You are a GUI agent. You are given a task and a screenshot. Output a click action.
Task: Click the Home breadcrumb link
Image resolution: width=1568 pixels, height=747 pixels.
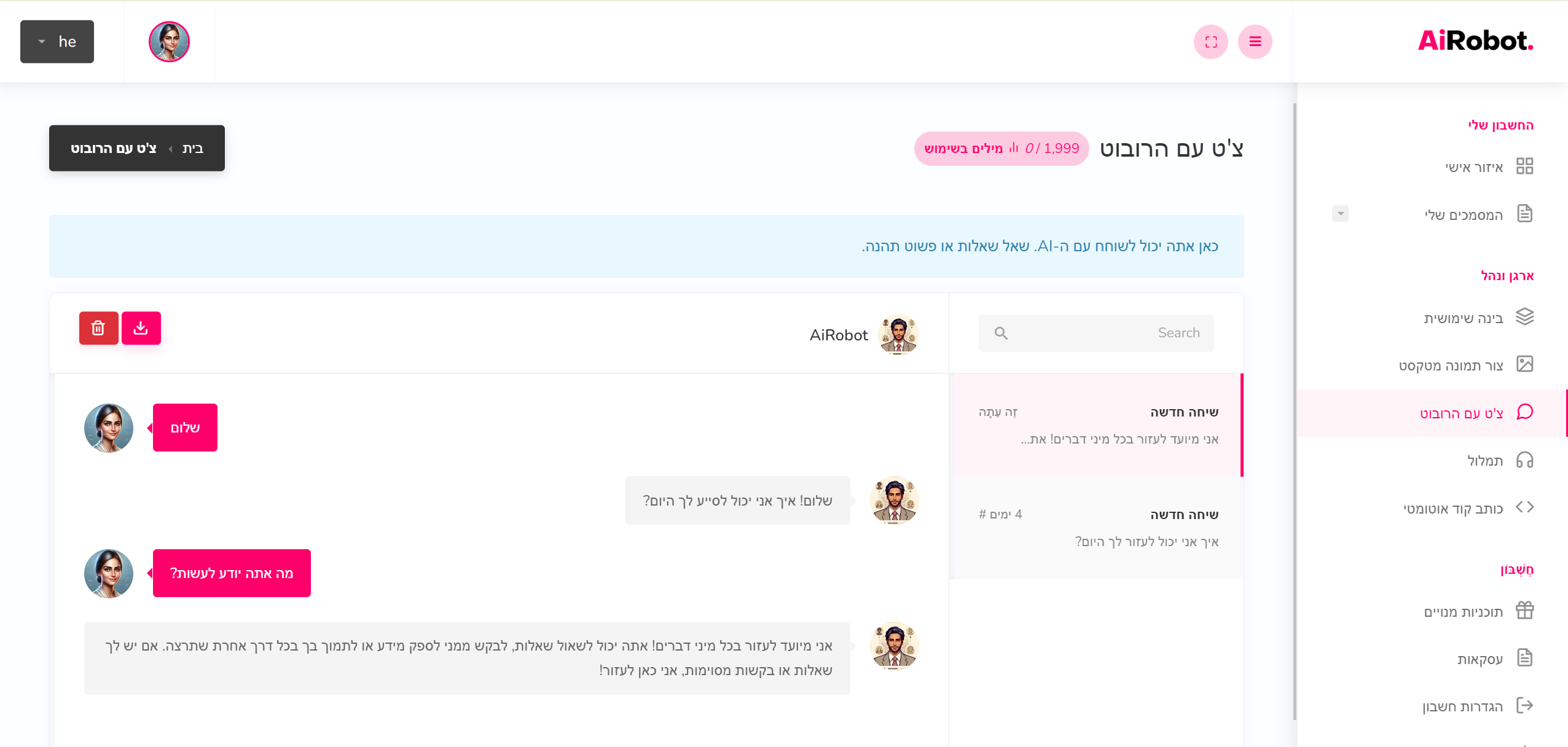pyautogui.click(x=193, y=149)
